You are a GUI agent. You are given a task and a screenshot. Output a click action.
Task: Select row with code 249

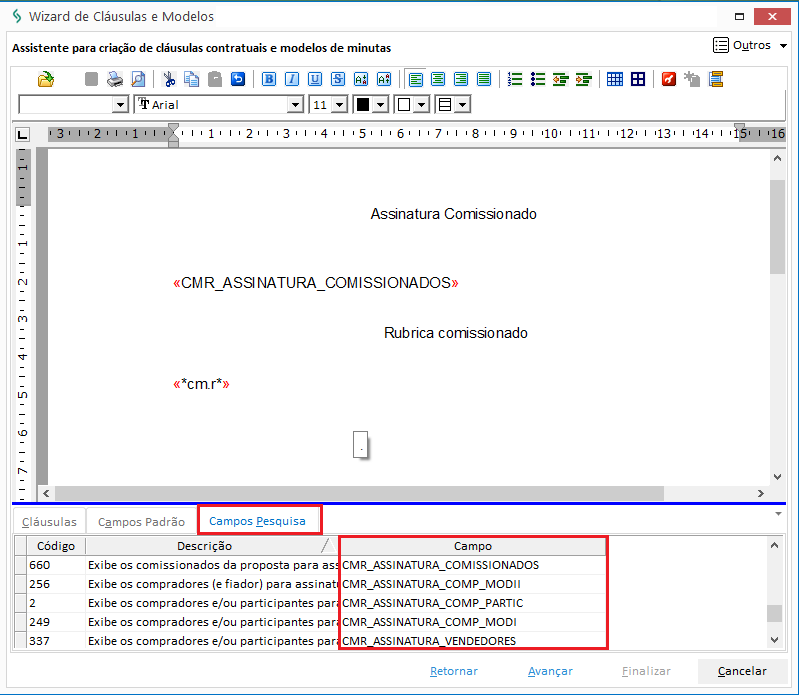tap(310, 622)
